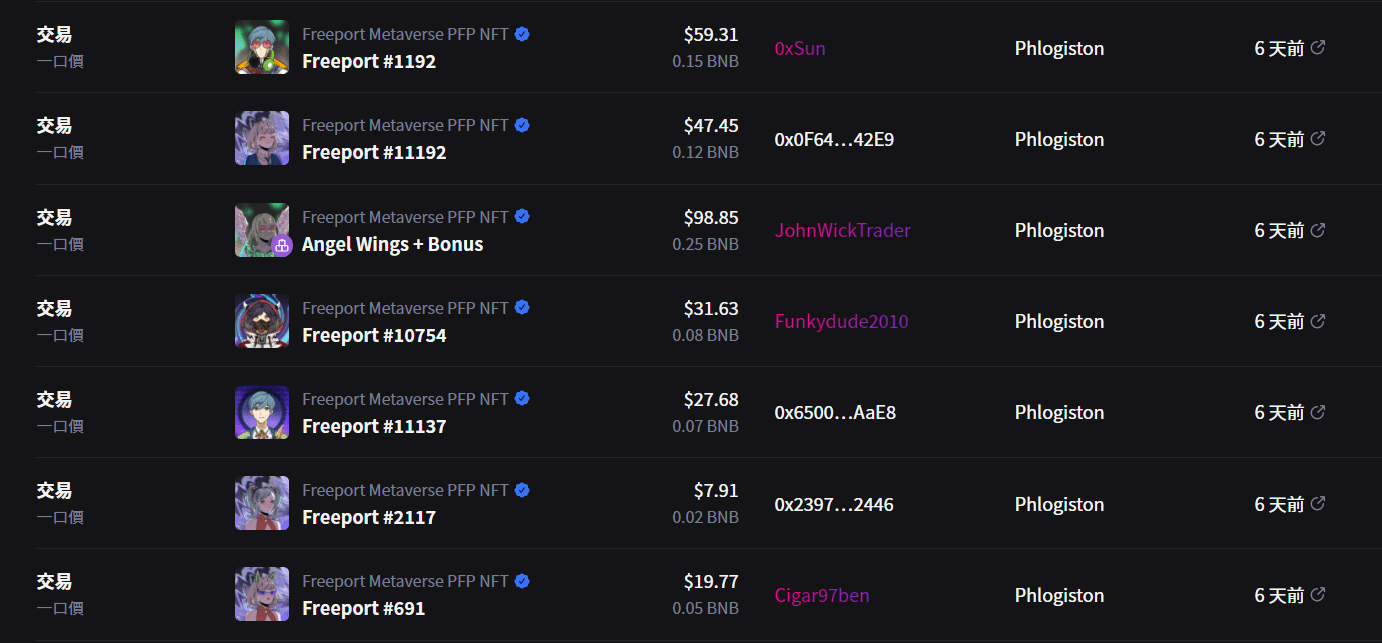Image resolution: width=1382 pixels, height=643 pixels.
Task: Click verified badge next to Freeport #1192 collection
Action: 522,34
